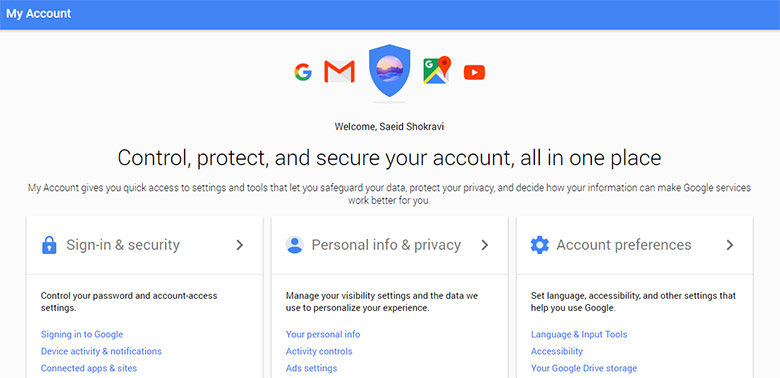Click My Account title in header
This screenshot has height=378, width=780.
point(39,14)
